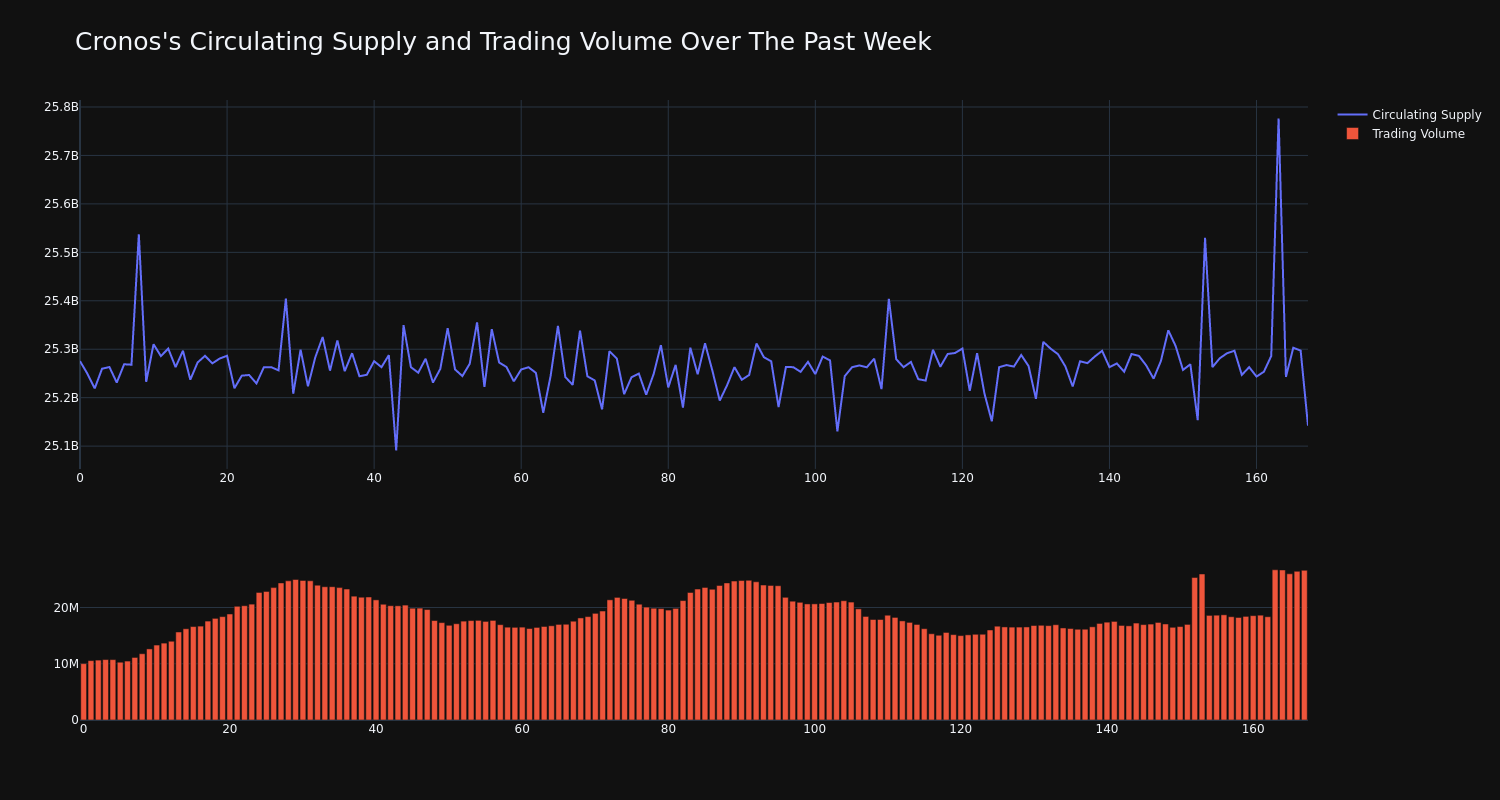Image resolution: width=1500 pixels, height=800 pixels.
Task: Click the 25.6B y-axis label
Action: (61, 204)
